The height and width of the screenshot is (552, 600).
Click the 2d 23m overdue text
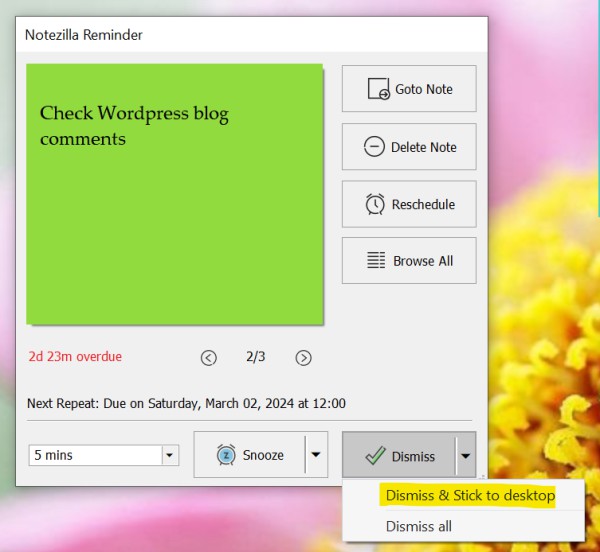[75, 357]
